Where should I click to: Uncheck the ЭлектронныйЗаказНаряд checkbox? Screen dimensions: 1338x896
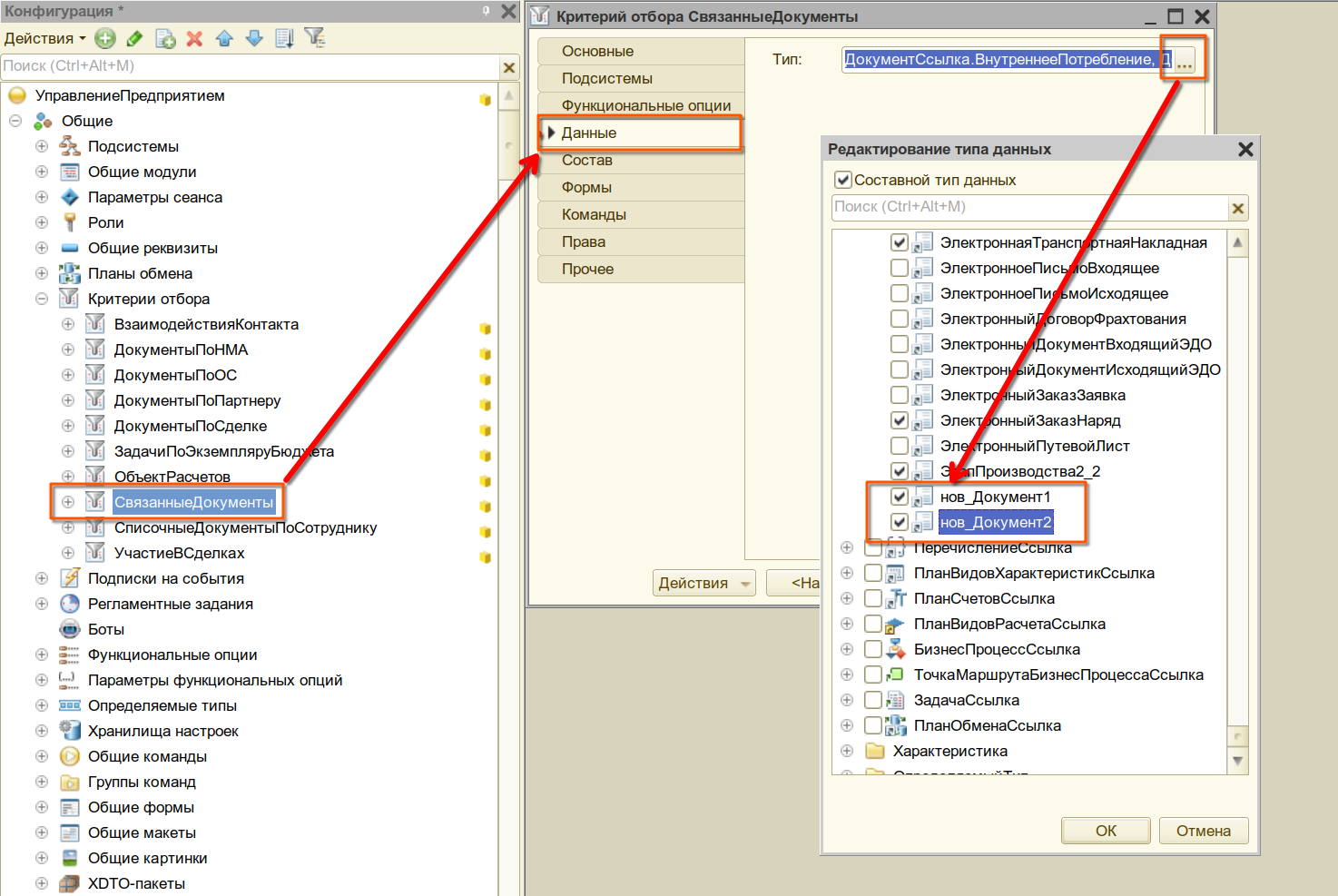pyautogui.click(x=900, y=420)
